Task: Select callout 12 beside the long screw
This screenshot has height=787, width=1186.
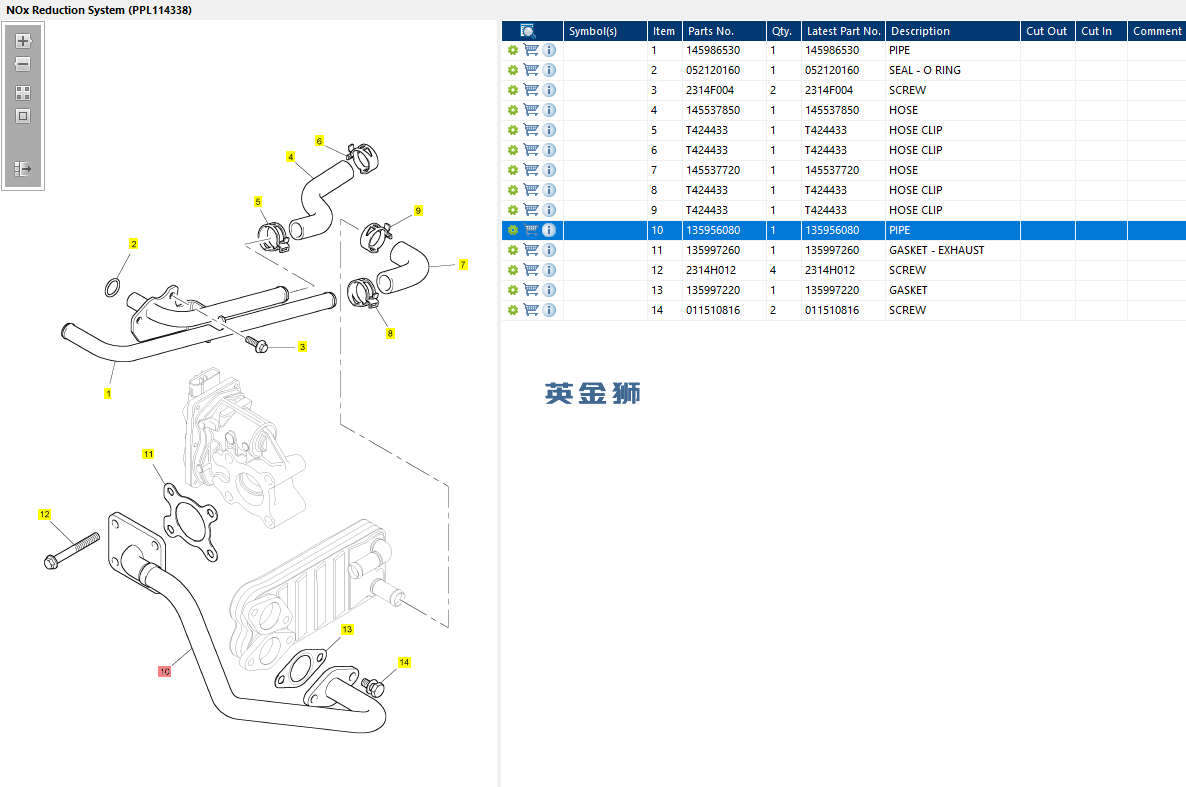Action: pos(45,515)
